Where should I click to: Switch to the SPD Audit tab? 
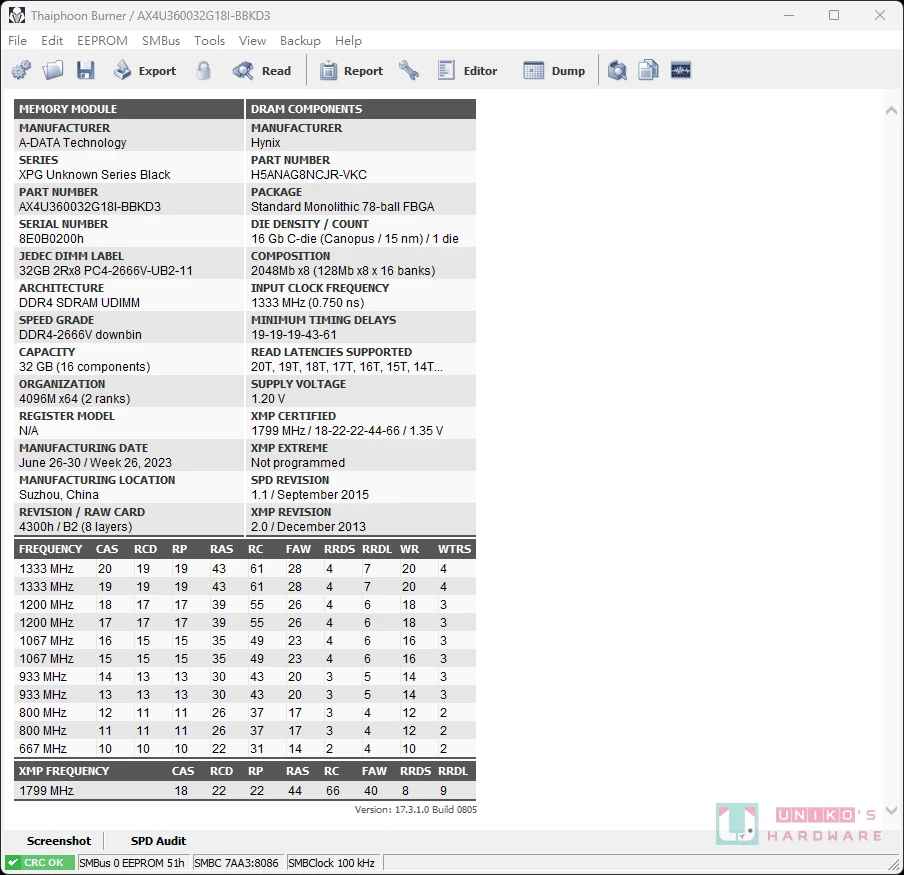(x=158, y=841)
